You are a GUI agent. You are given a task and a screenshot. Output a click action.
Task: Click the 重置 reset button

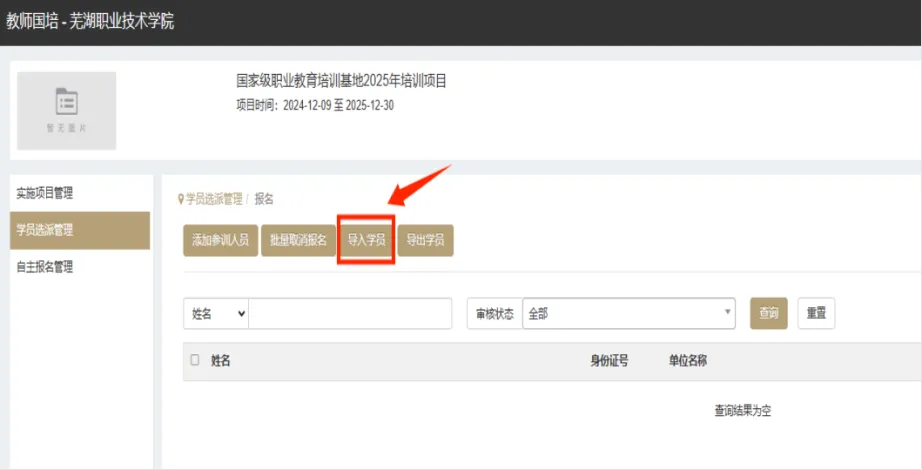click(816, 314)
